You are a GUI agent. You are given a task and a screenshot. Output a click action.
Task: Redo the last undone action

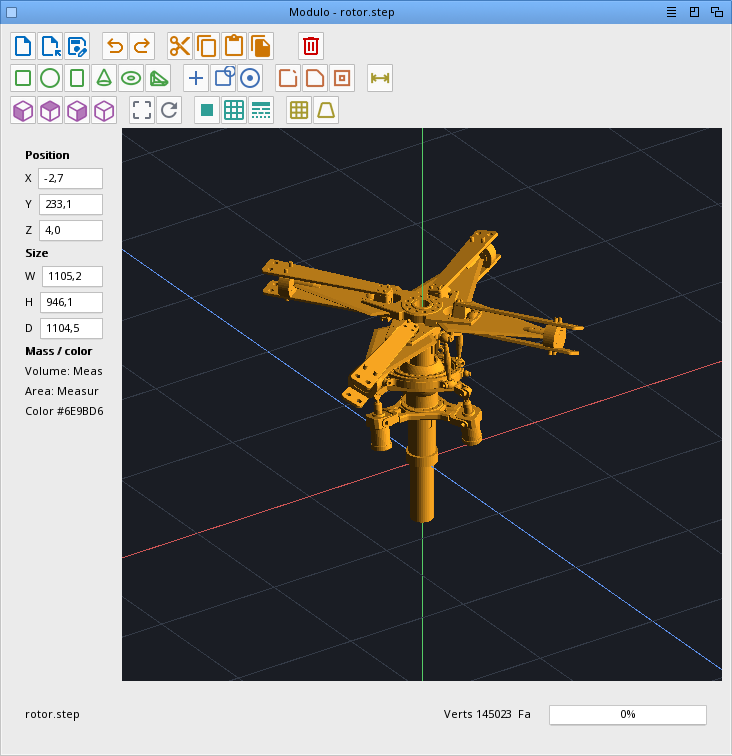point(142,46)
